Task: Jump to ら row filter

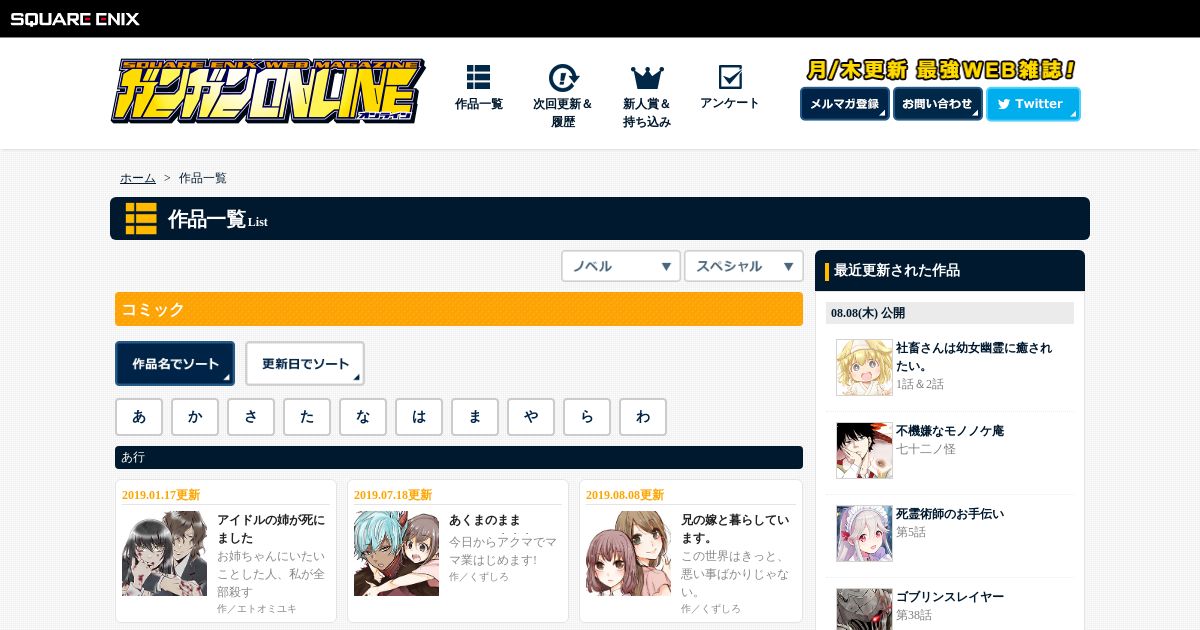Action: [x=587, y=417]
